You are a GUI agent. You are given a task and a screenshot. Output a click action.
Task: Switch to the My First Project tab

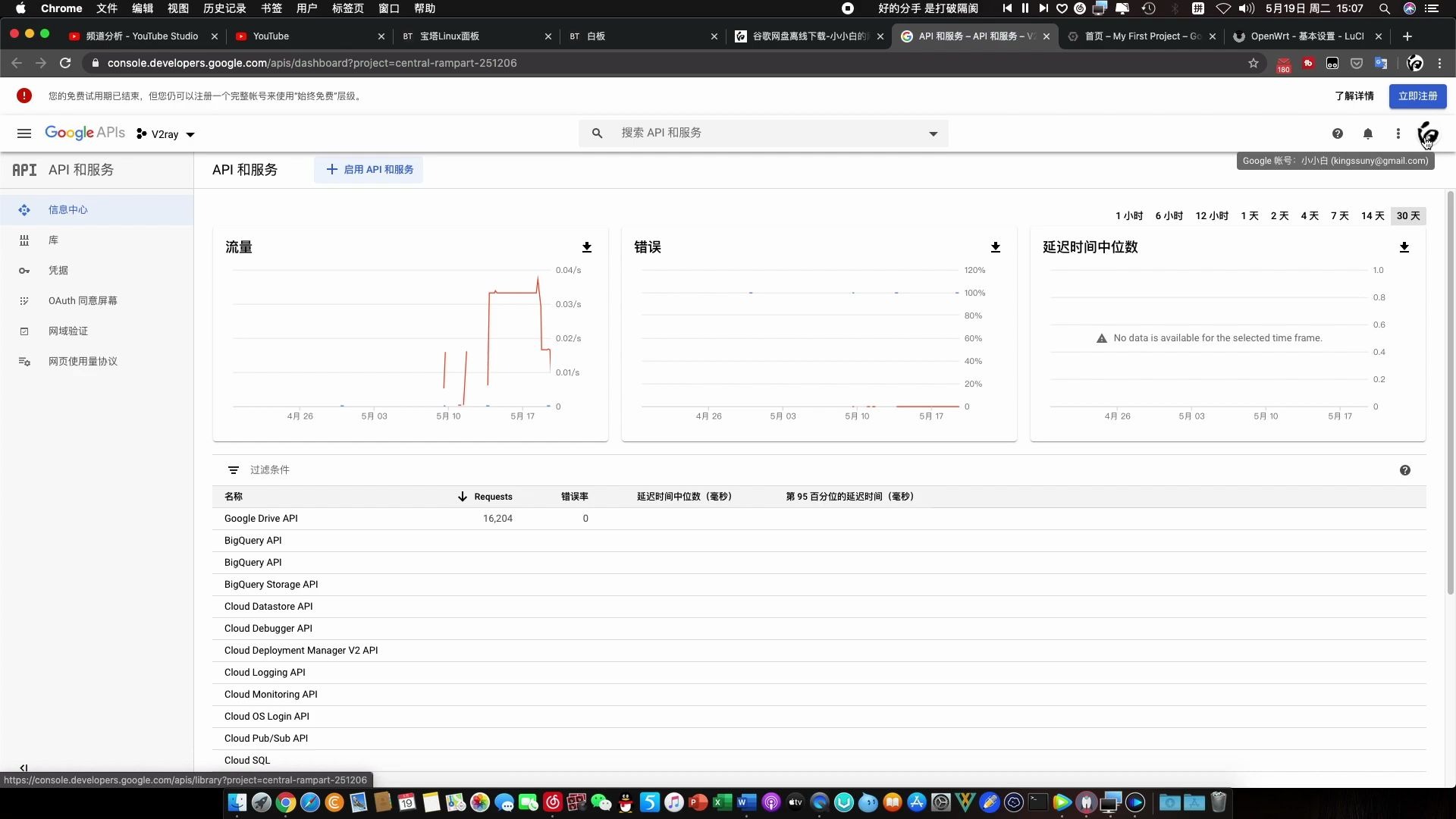[x=1142, y=36]
